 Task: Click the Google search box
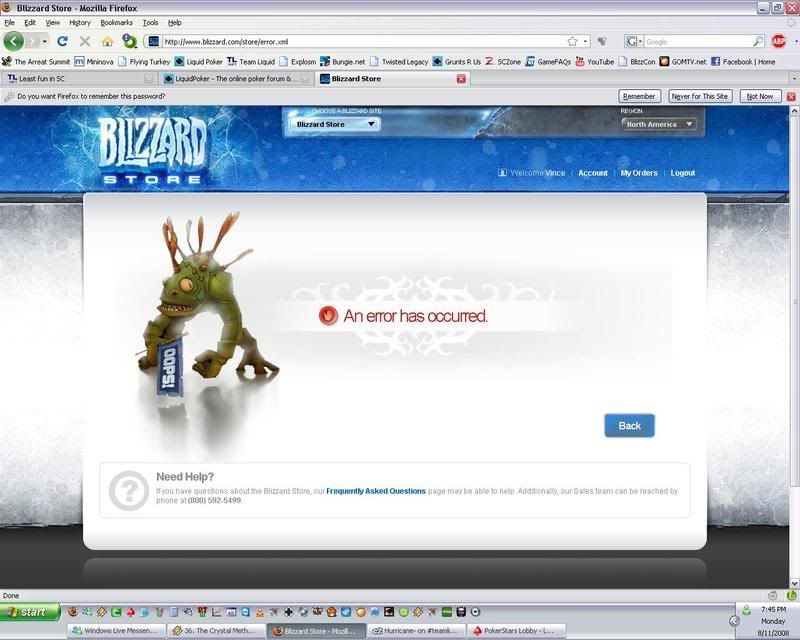(698, 41)
